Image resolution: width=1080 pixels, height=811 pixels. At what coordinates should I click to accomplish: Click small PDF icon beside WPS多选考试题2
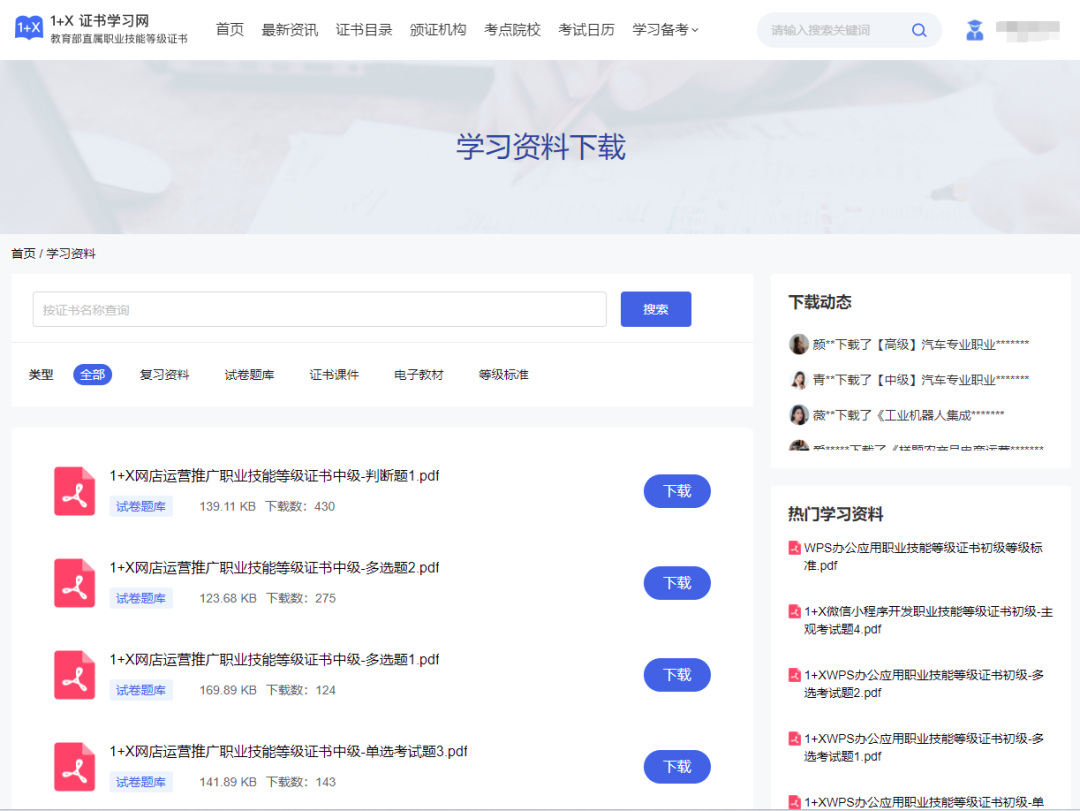tap(794, 675)
